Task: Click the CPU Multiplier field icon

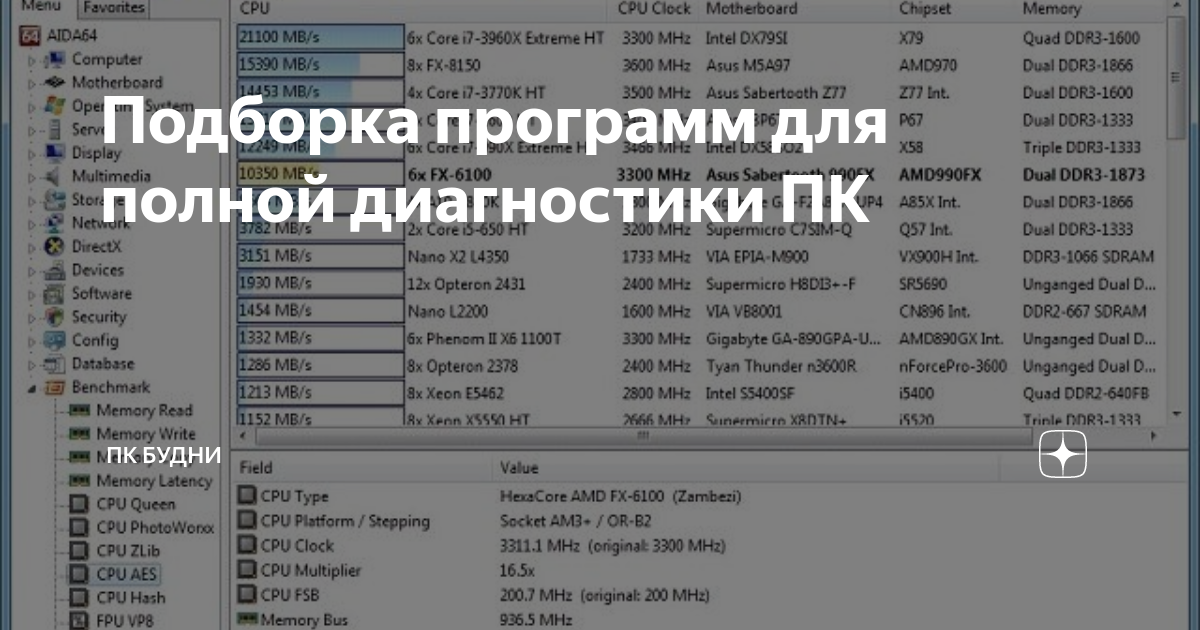Action: coord(246,571)
